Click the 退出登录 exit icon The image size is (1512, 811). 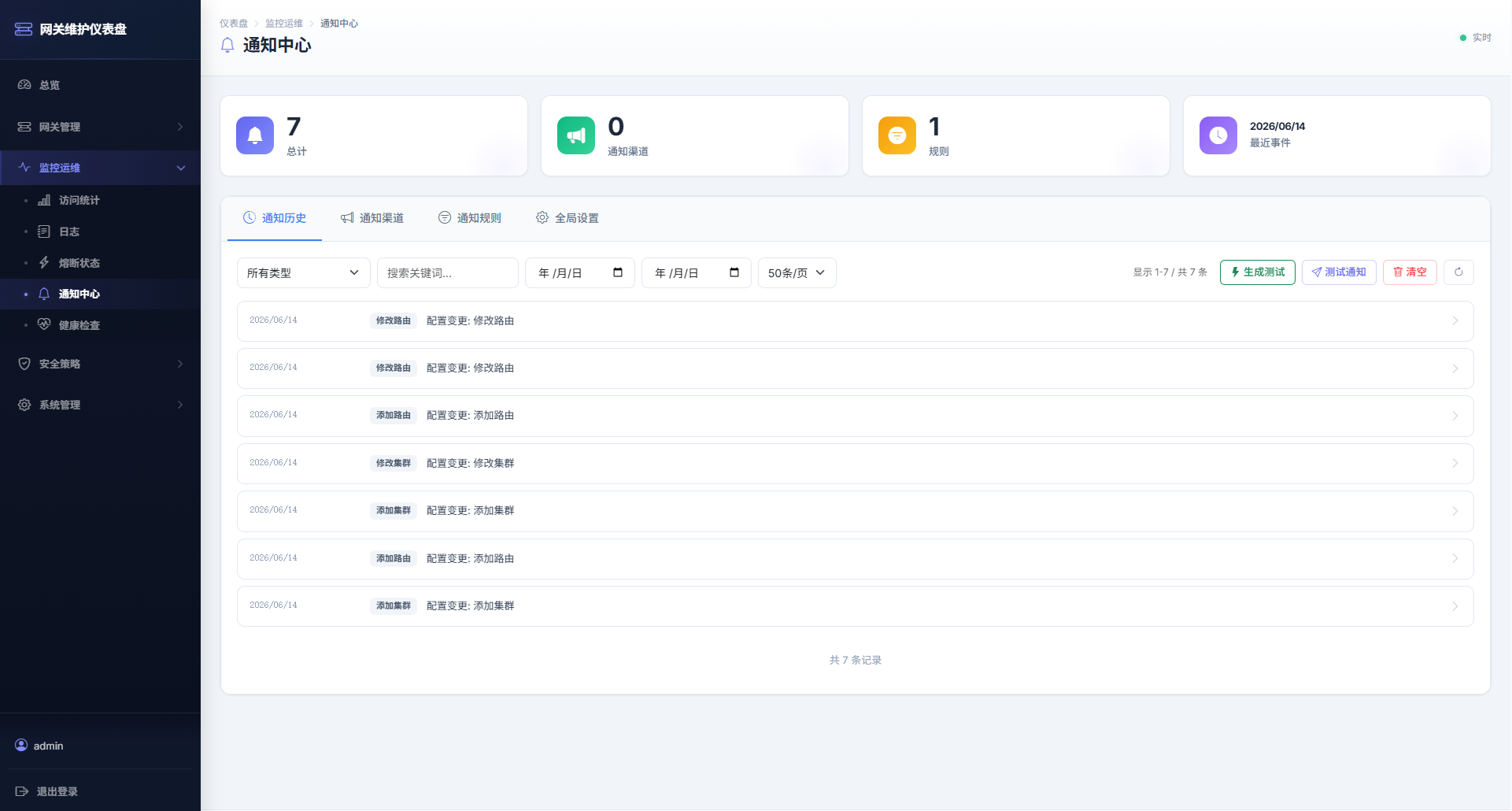click(22, 791)
